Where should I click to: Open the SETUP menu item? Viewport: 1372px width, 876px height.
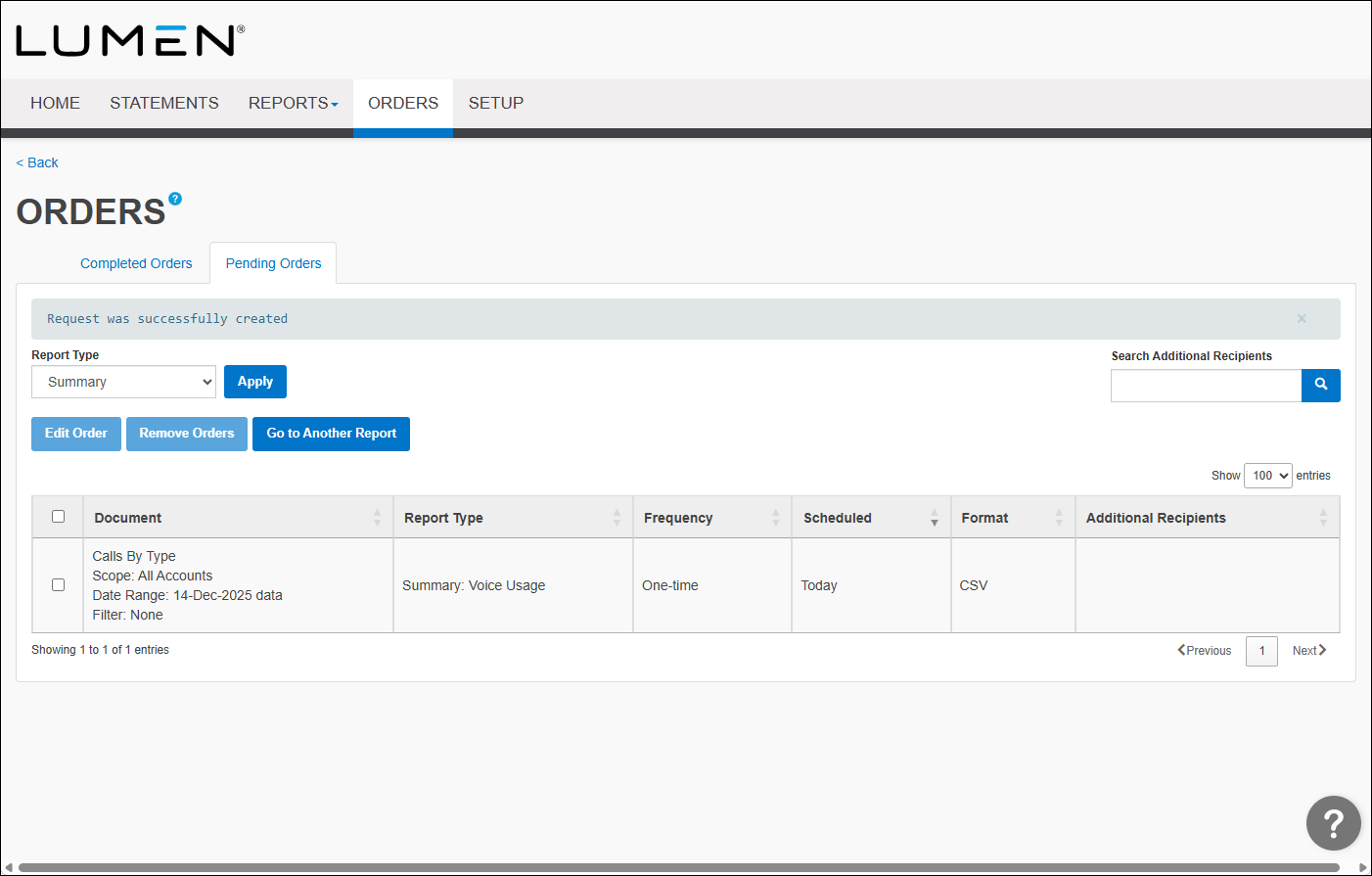coord(496,103)
